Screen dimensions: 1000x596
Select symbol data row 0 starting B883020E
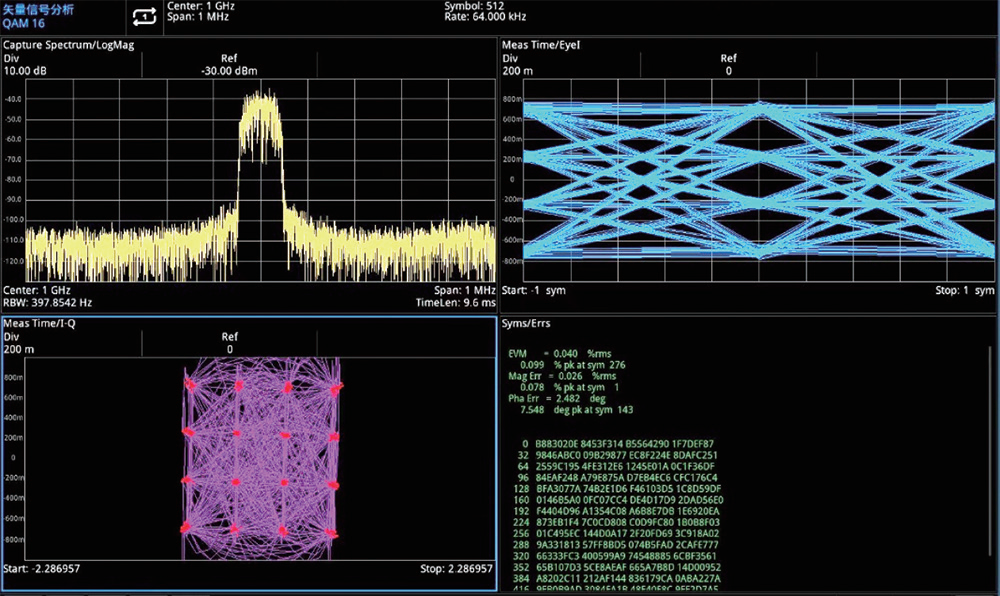(x=617, y=444)
